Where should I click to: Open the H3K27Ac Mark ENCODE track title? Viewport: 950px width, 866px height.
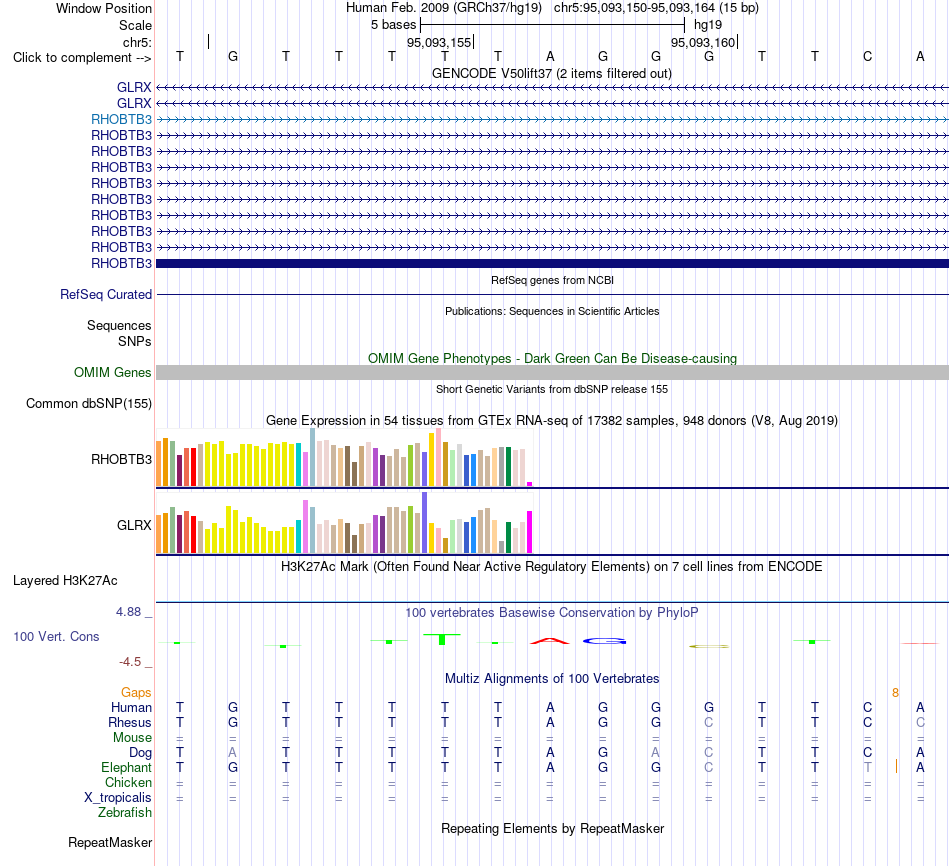[x=552, y=567]
